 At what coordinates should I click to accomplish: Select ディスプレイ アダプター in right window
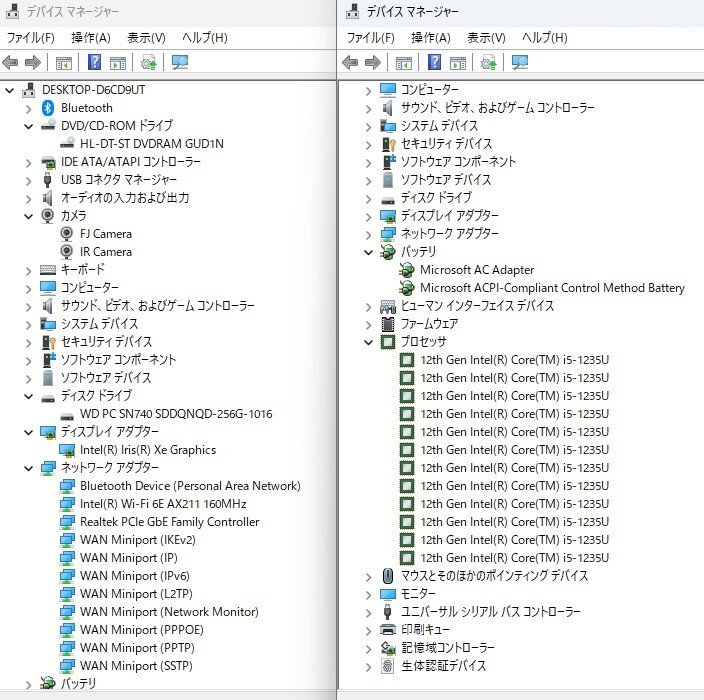click(449, 216)
